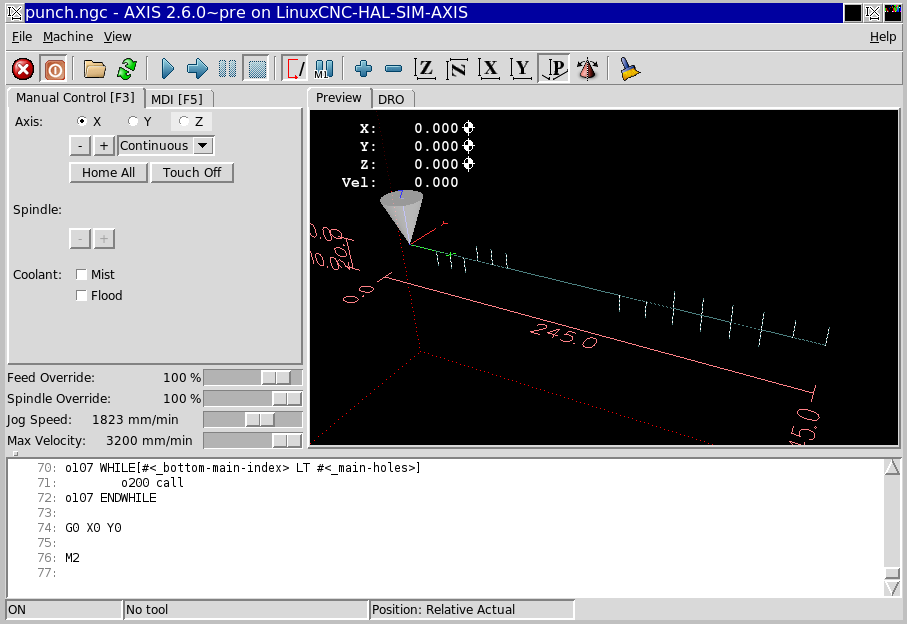Screen dimensions: 907x624
Task: Pause the program execution
Action: pos(227,69)
